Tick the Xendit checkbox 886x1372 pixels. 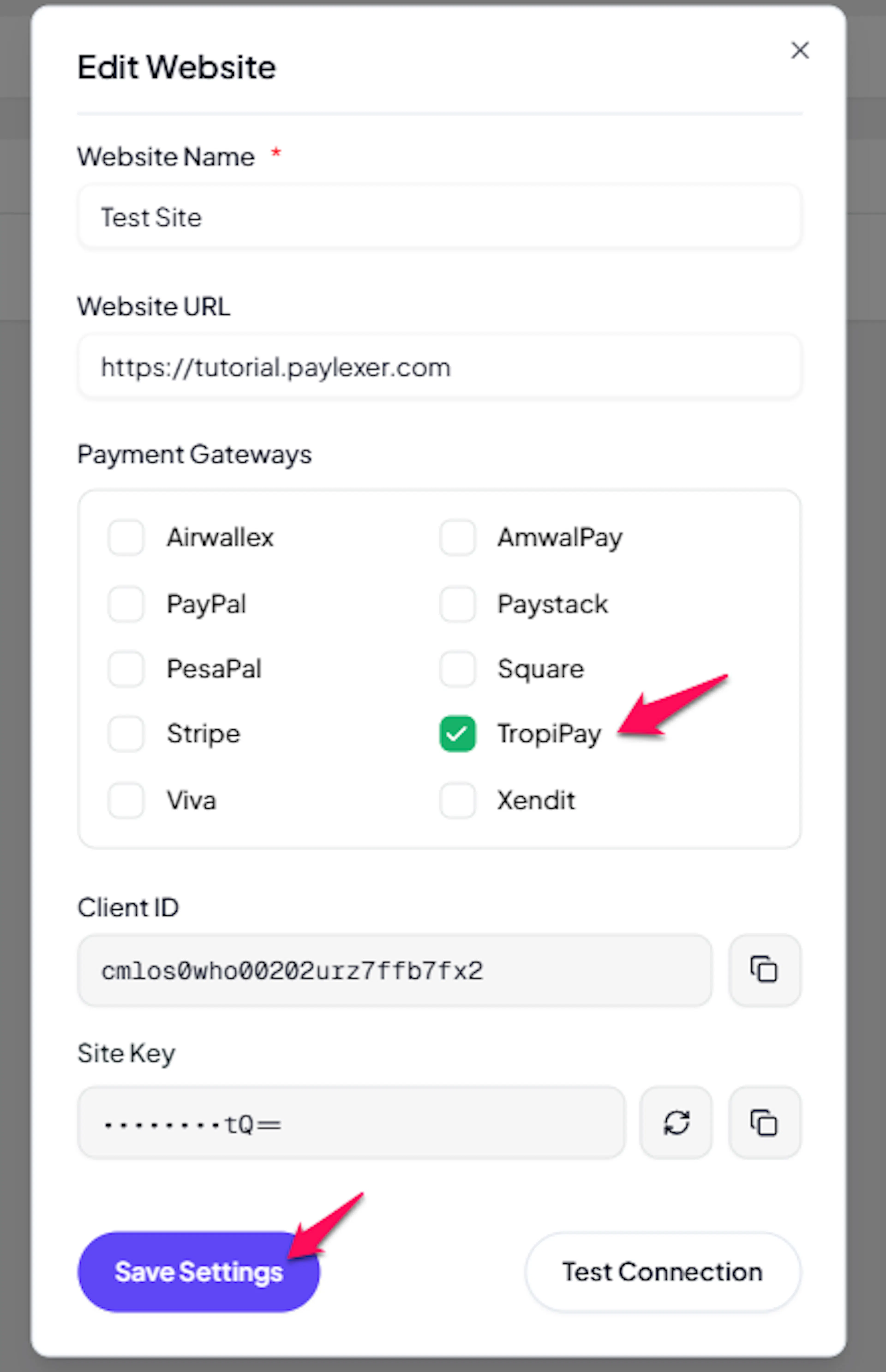pos(457,800)
